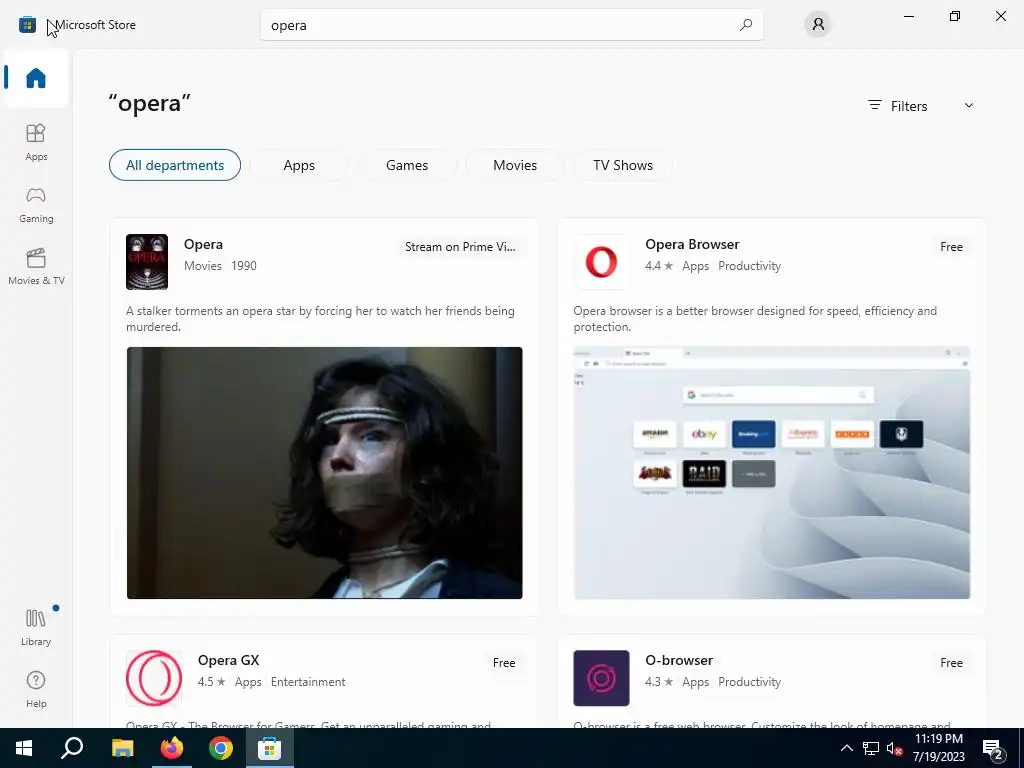Image resolution: width=1024 pixels, height=768 pixels.
Task: Click Free button for Opera GX
Action: (x=504, y=663)
